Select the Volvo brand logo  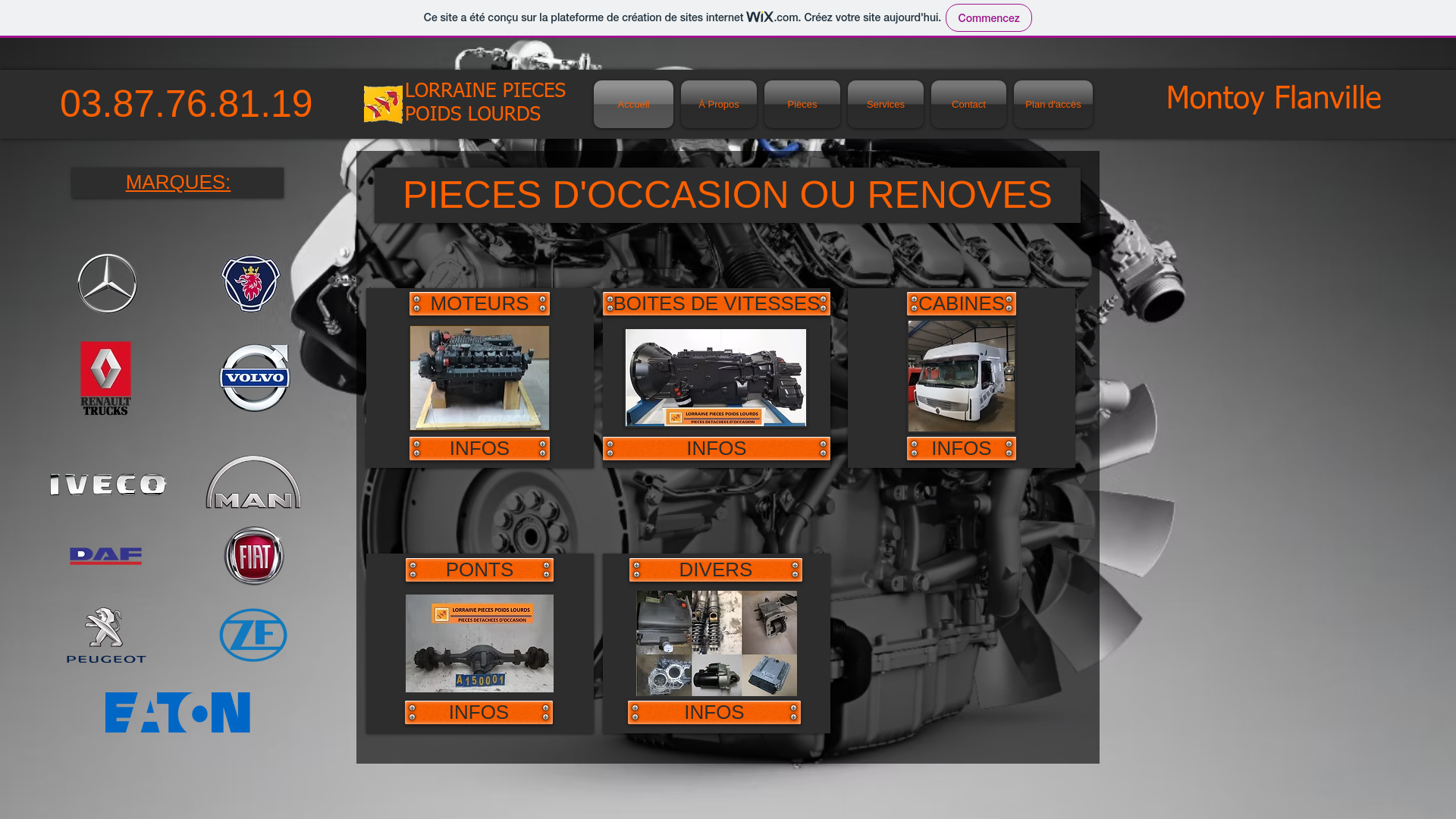point(255,377)
